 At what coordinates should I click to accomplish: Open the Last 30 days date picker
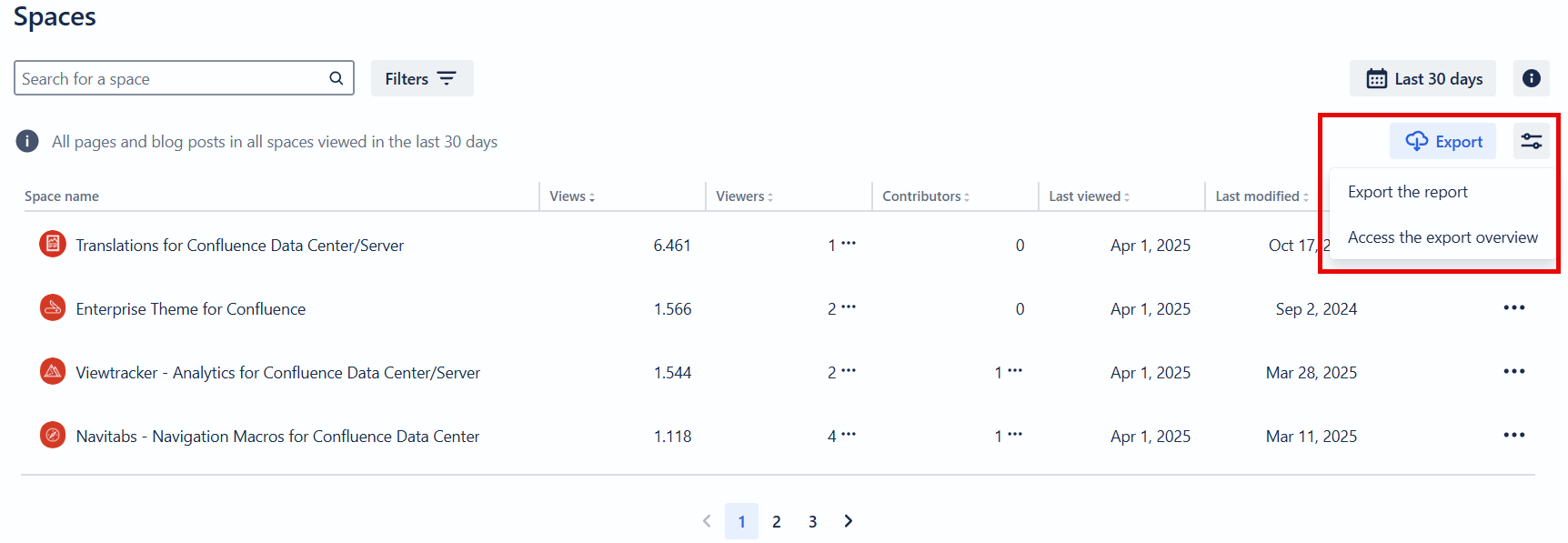[x=1423, y=79]
